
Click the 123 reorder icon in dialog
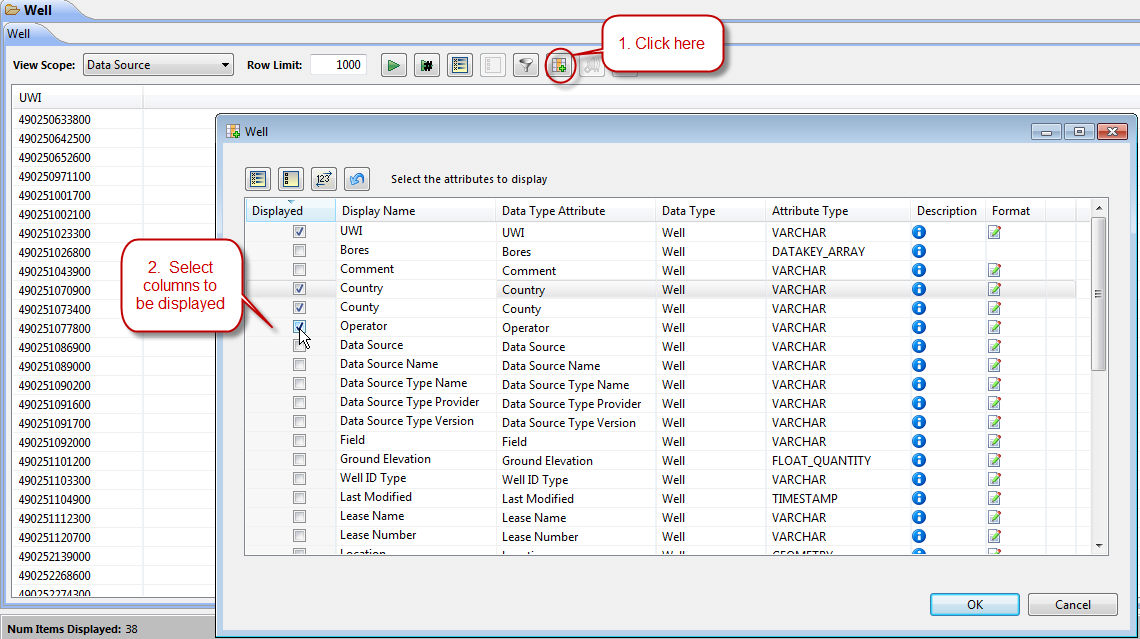pos(324,179)
